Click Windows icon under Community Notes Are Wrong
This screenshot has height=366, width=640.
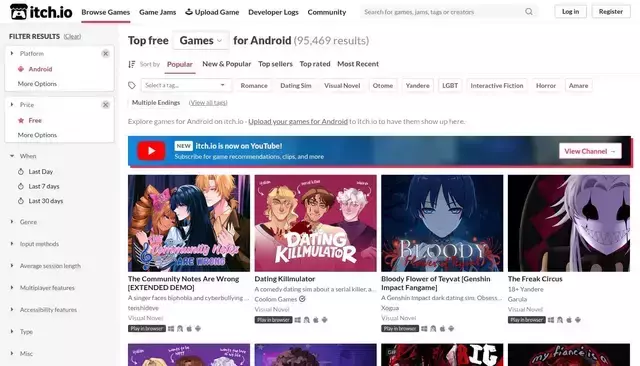tap(171, 328)
